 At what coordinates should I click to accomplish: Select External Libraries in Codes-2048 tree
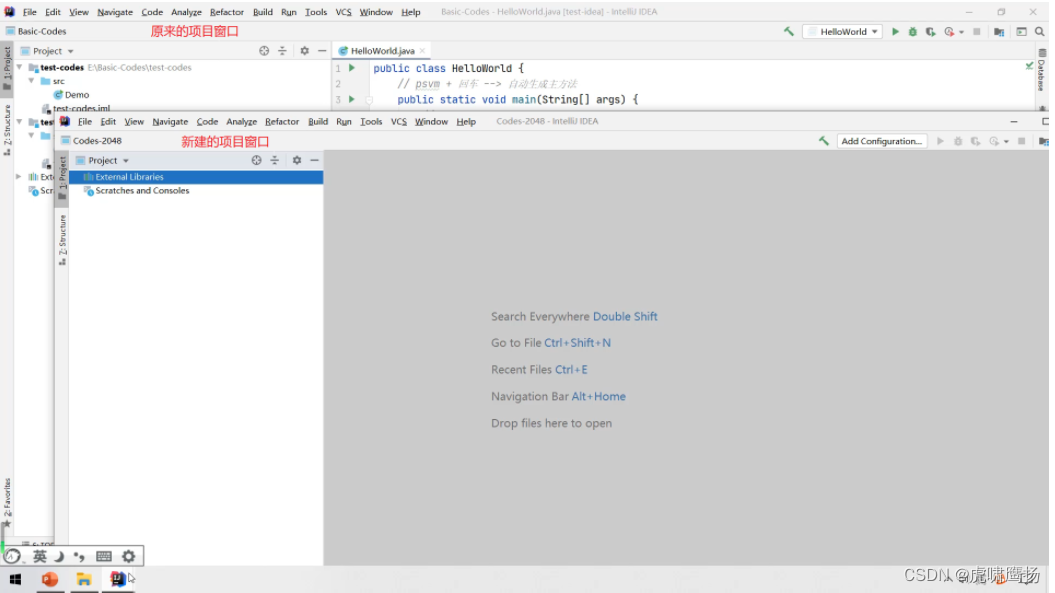[x=196, y=177]
